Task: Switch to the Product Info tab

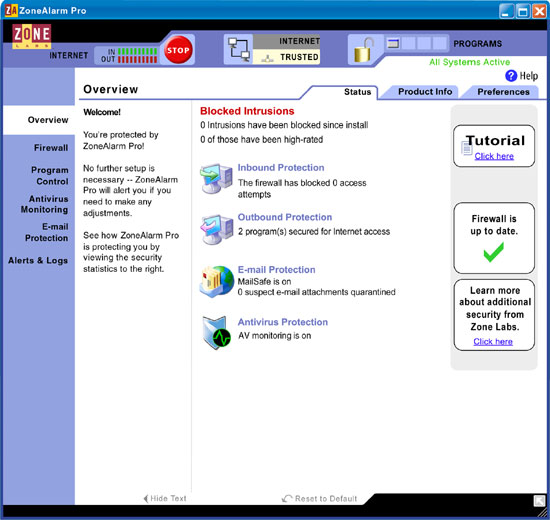Action: tap(425, 92)
